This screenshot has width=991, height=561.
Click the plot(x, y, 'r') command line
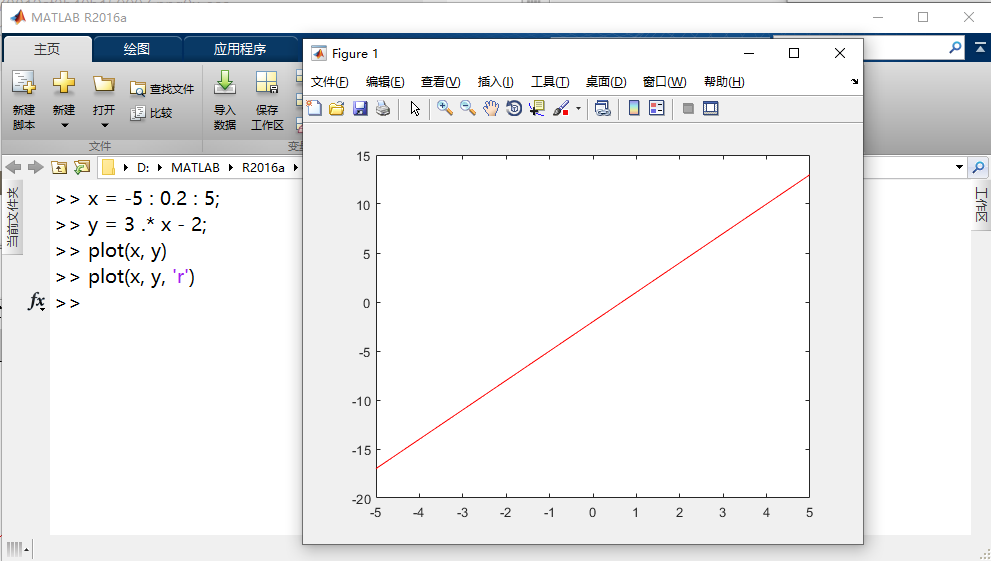tap(142, 277)
